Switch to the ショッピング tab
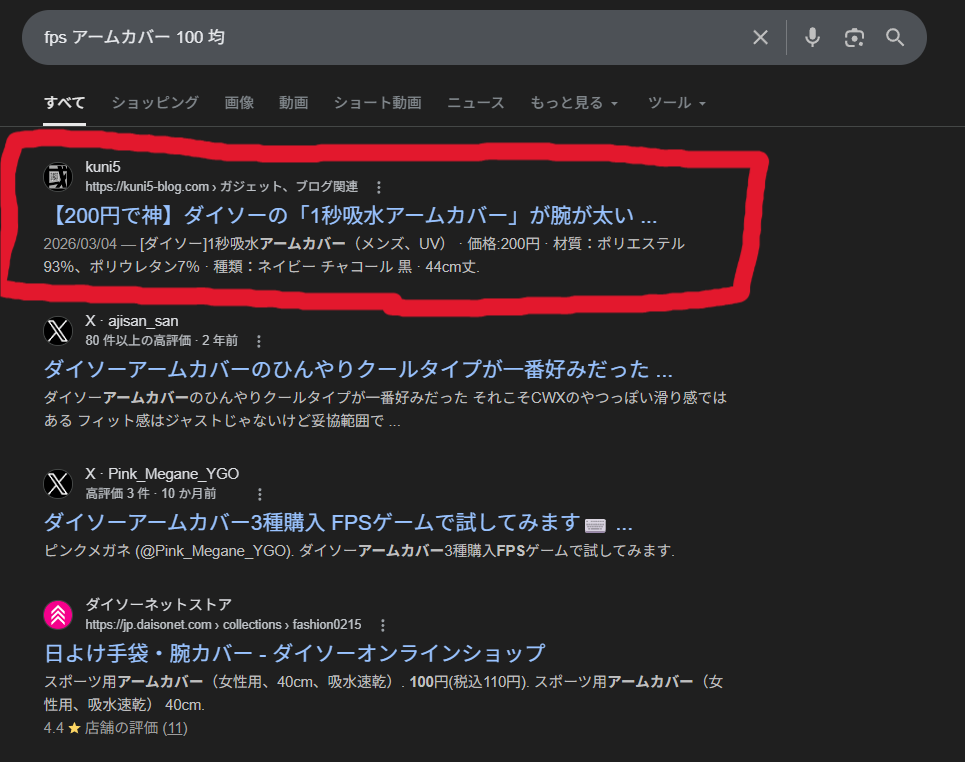Screen dimensions: 965x762 (155, 103)
